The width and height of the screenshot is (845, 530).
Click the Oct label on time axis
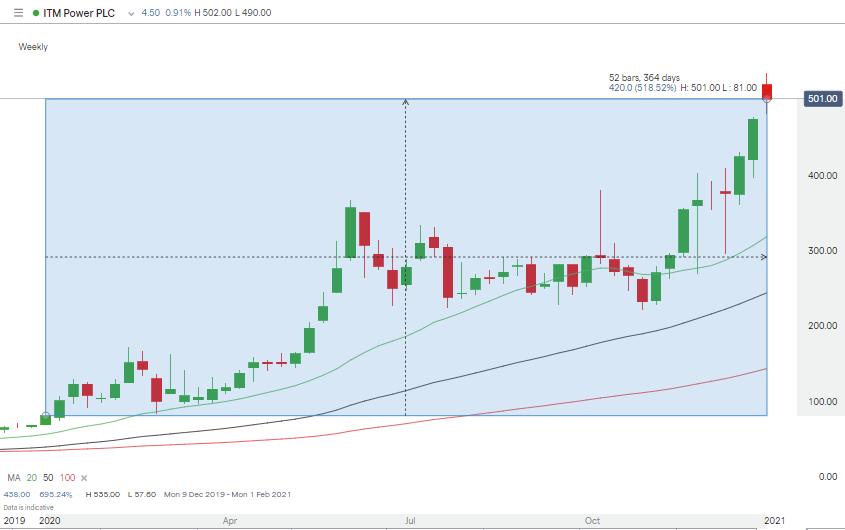(x=592, y=521)
